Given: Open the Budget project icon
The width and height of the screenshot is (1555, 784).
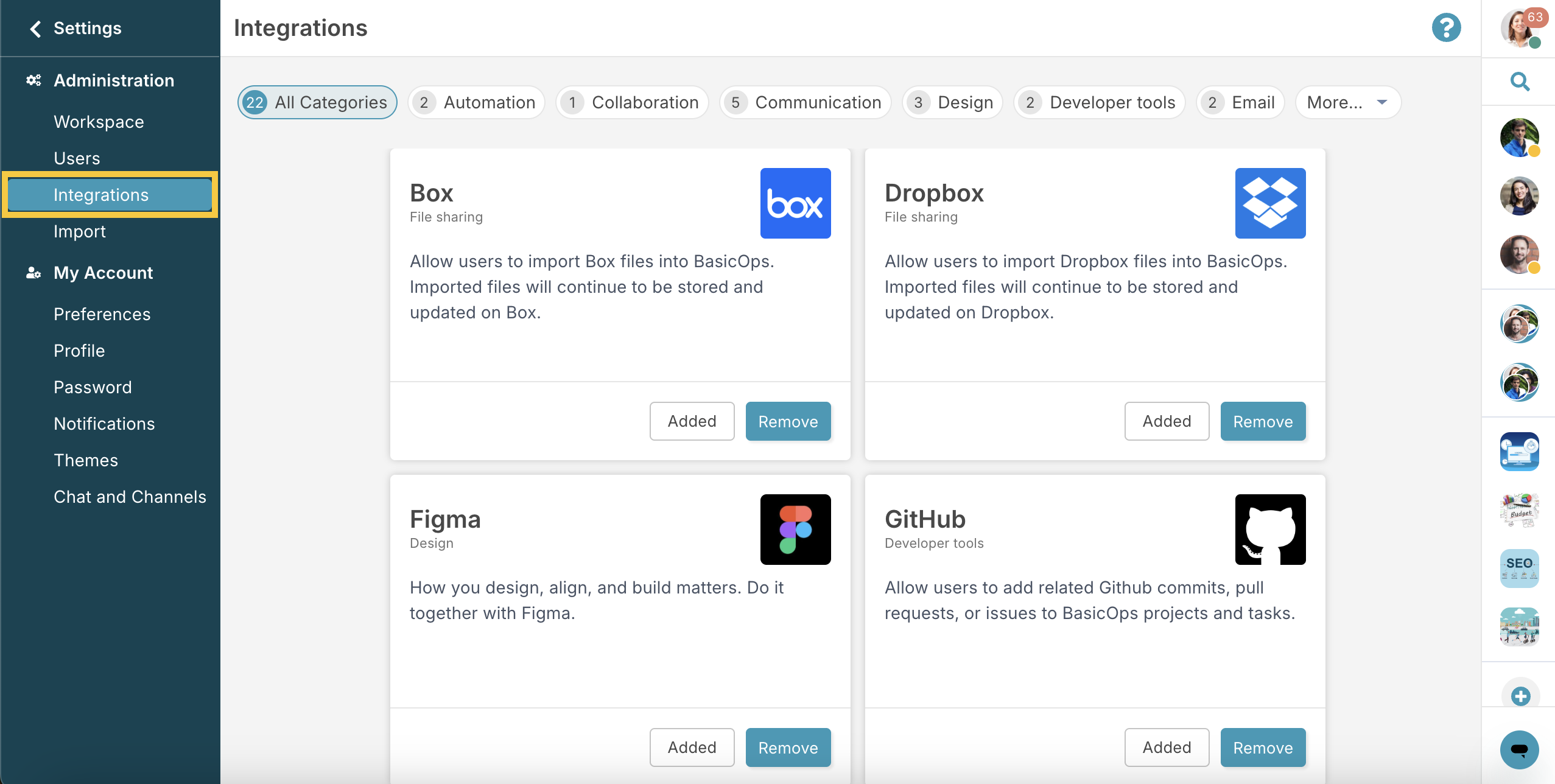Looking at the screenshot, I should click(1520, 509).
